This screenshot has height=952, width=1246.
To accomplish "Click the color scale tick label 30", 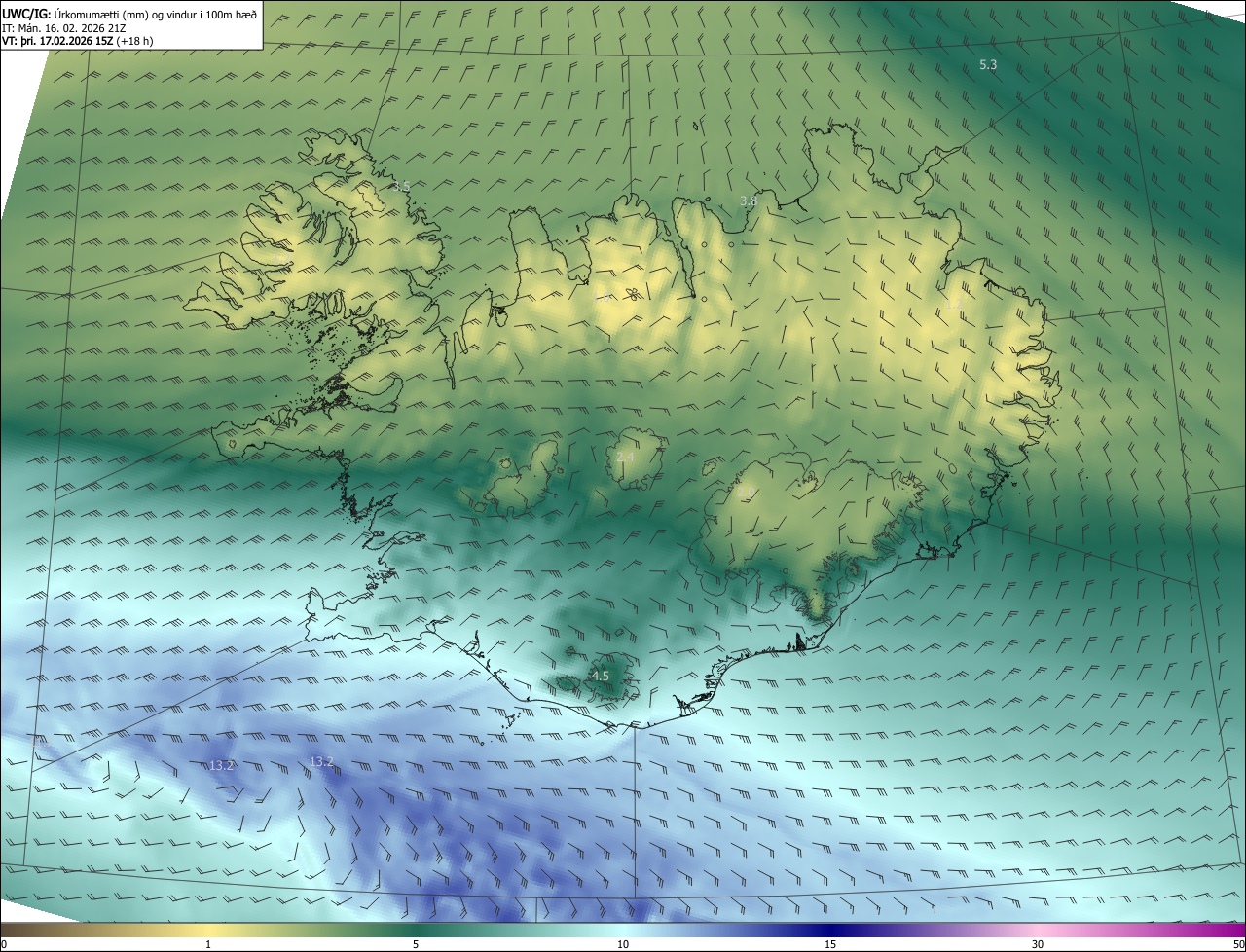I will [x=1038, y=944].
